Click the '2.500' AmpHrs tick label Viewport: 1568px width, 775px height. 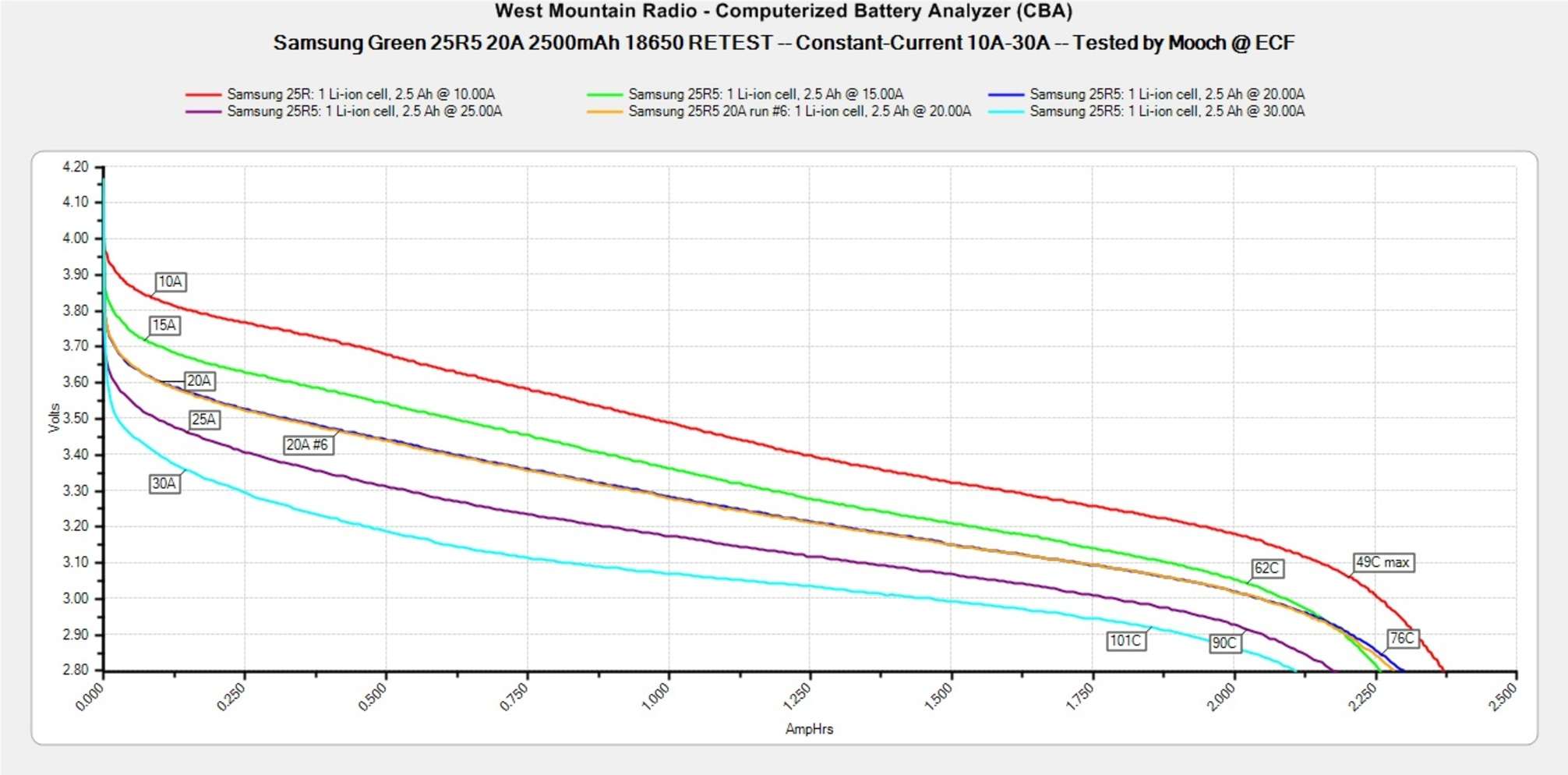1503,696
